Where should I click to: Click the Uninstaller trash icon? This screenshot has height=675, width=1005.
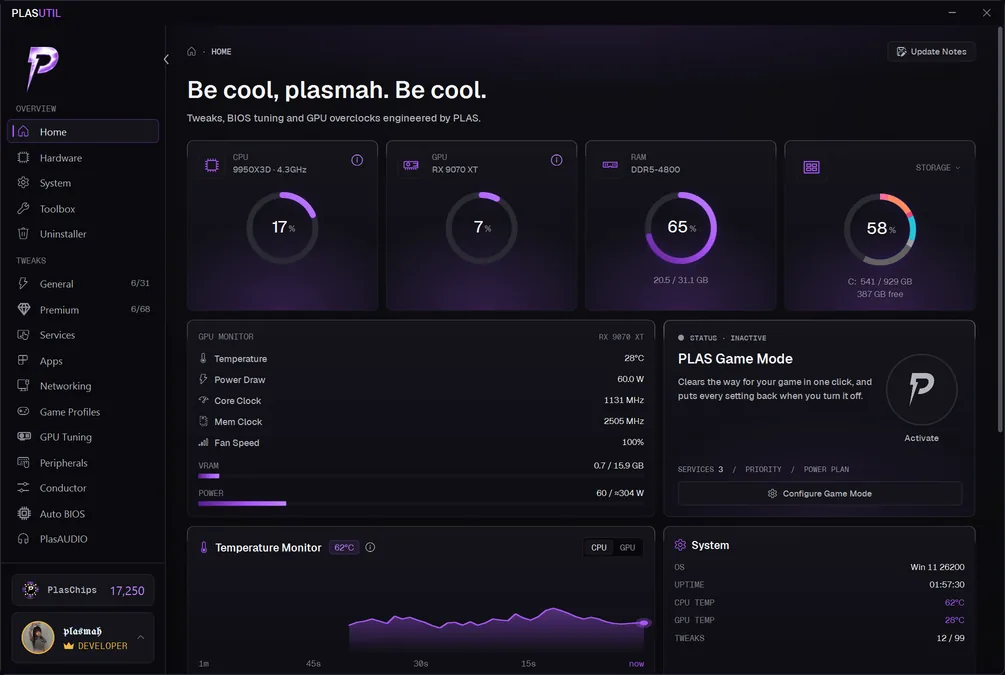tap(23, 233)
